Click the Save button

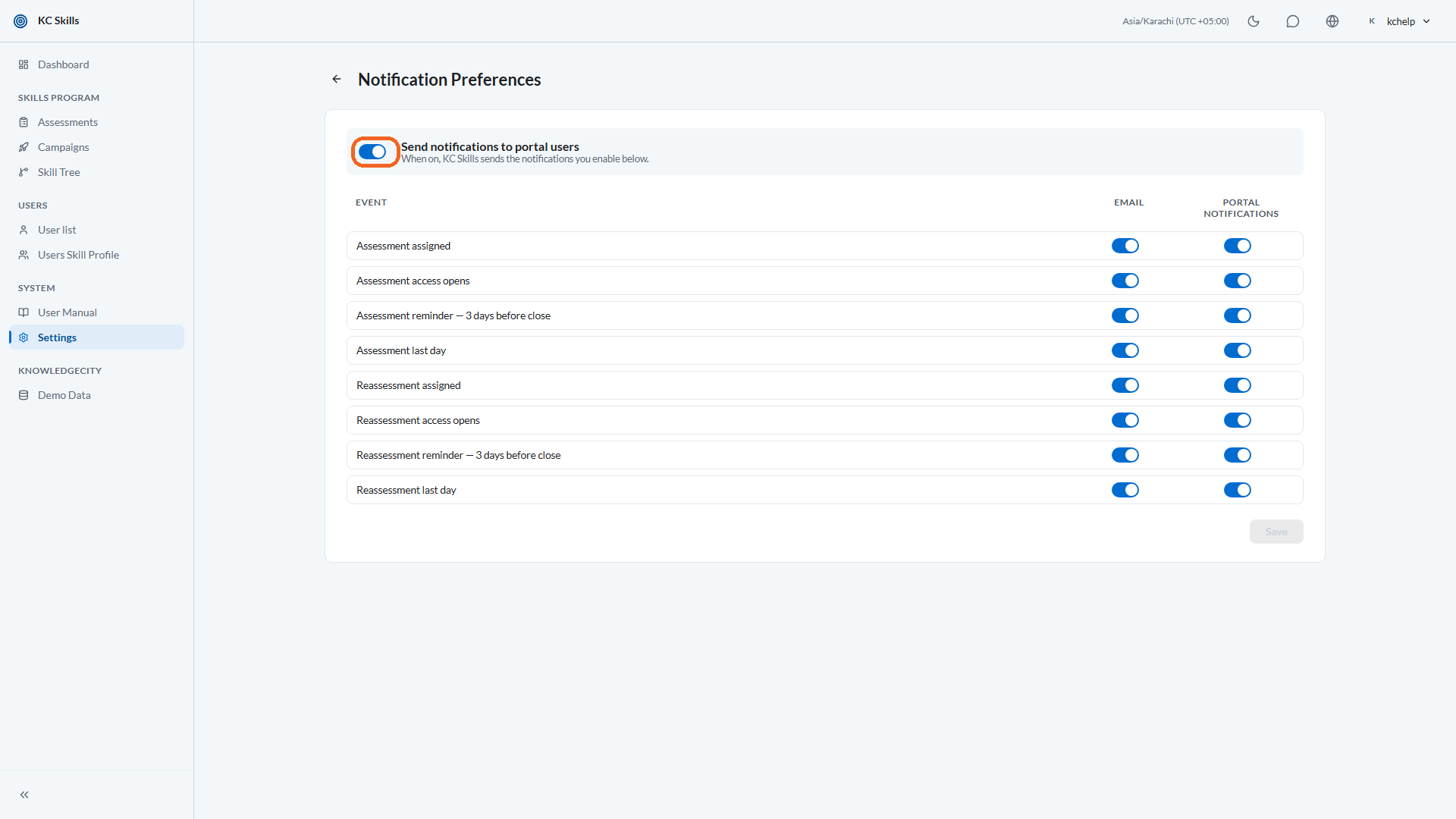click(x=1276, y=532)
